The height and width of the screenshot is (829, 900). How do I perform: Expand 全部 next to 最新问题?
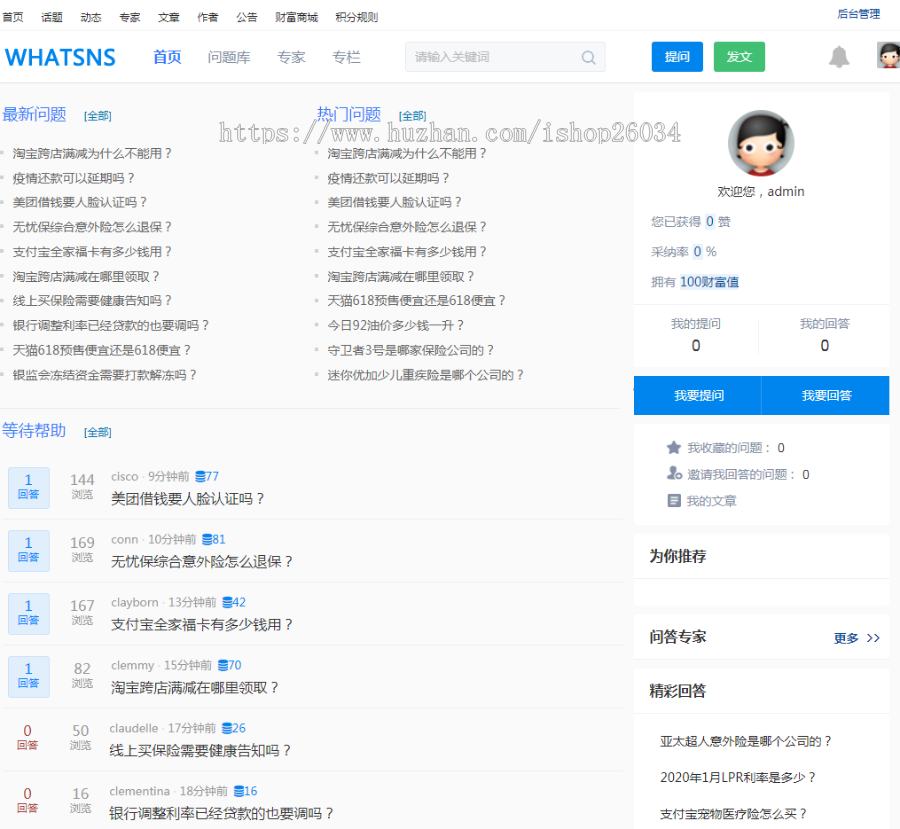98,115
